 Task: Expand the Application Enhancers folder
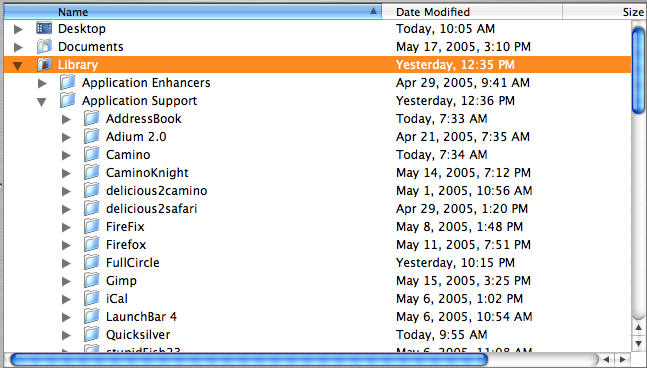click(x=42, y=83)
